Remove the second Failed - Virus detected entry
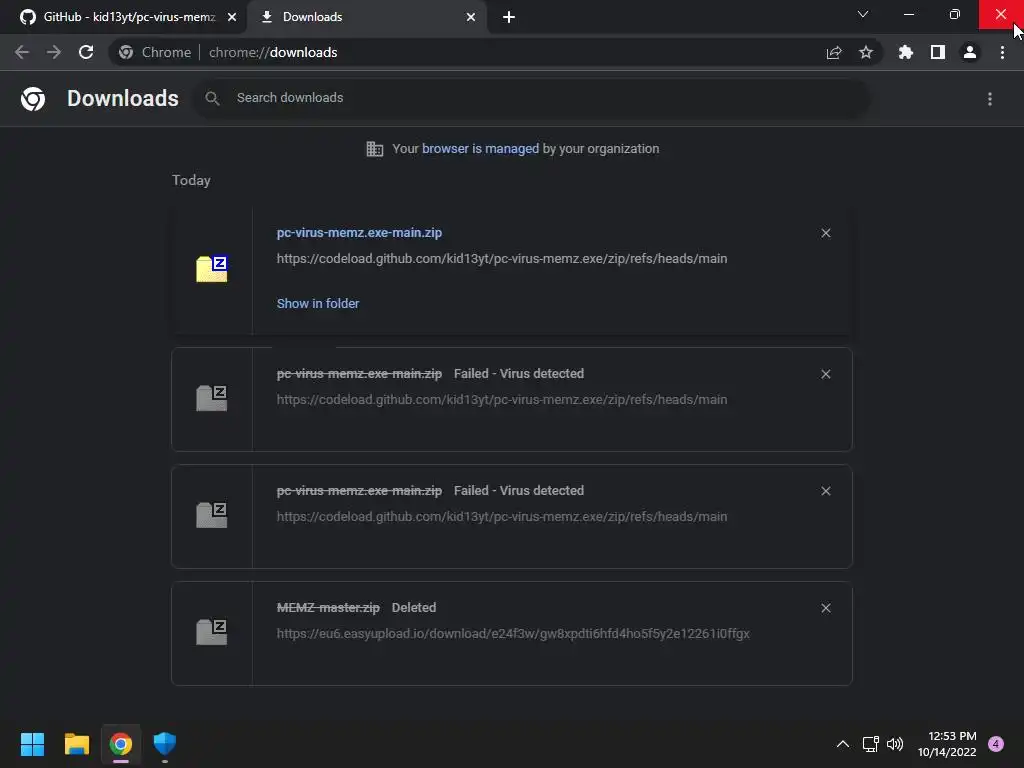Viewport: 1024px width, 768px height. coord(826,491)
